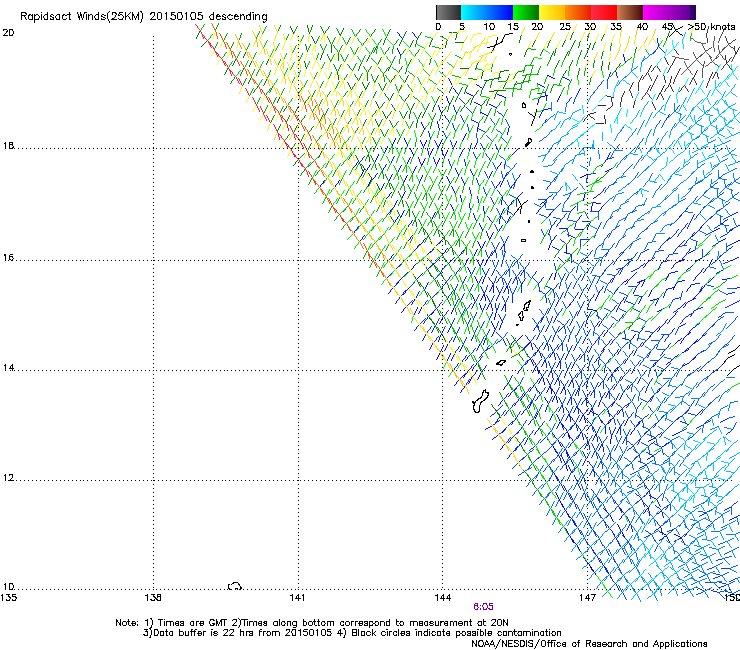Viewport: 740px width, 650px height.
Task: Click the gray 0-5 knots legend swatch
Action: (448, 12)
